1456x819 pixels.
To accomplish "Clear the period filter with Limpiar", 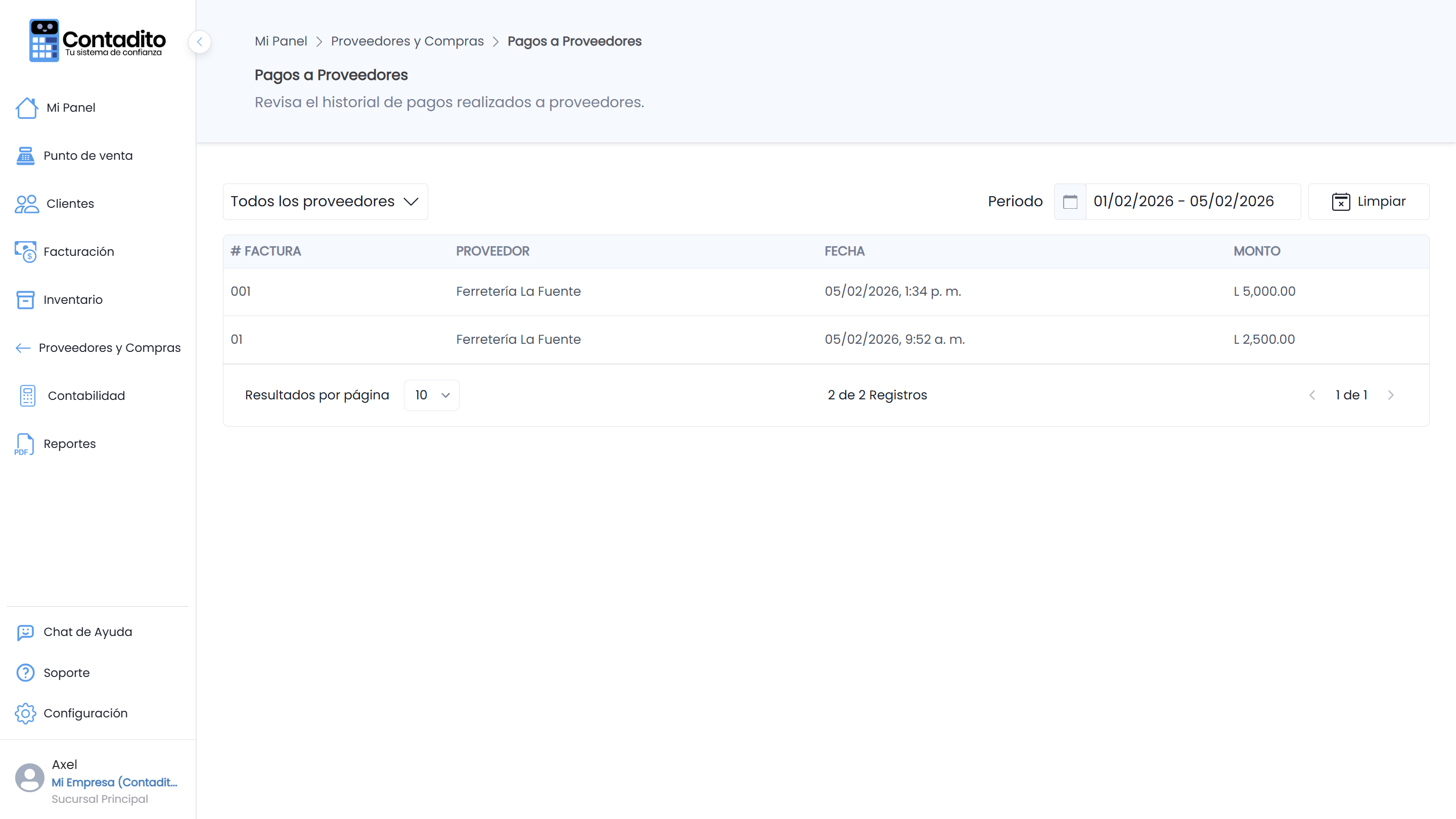I will click(x=1369, y=201).
